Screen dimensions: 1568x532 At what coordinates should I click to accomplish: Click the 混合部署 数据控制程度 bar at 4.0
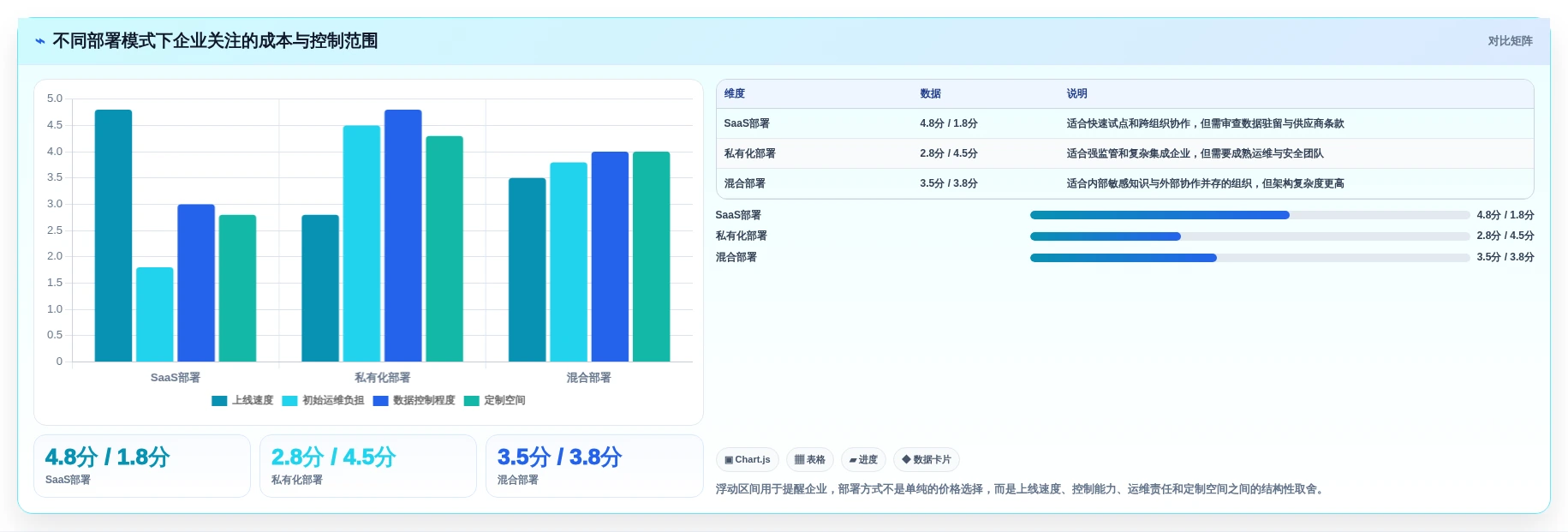(x=610, y=256)
